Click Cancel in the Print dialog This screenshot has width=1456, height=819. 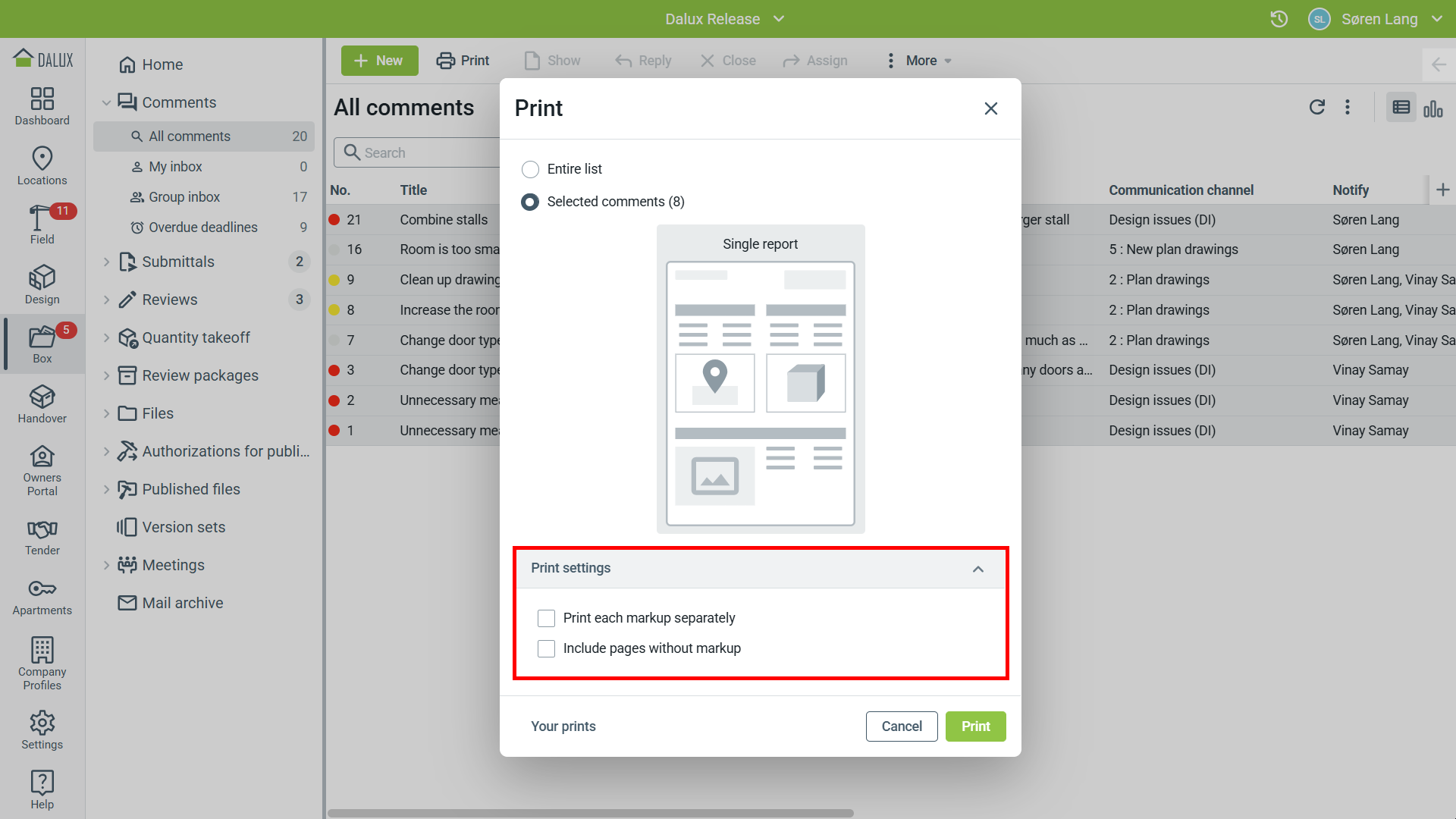[x=902, y=726]
